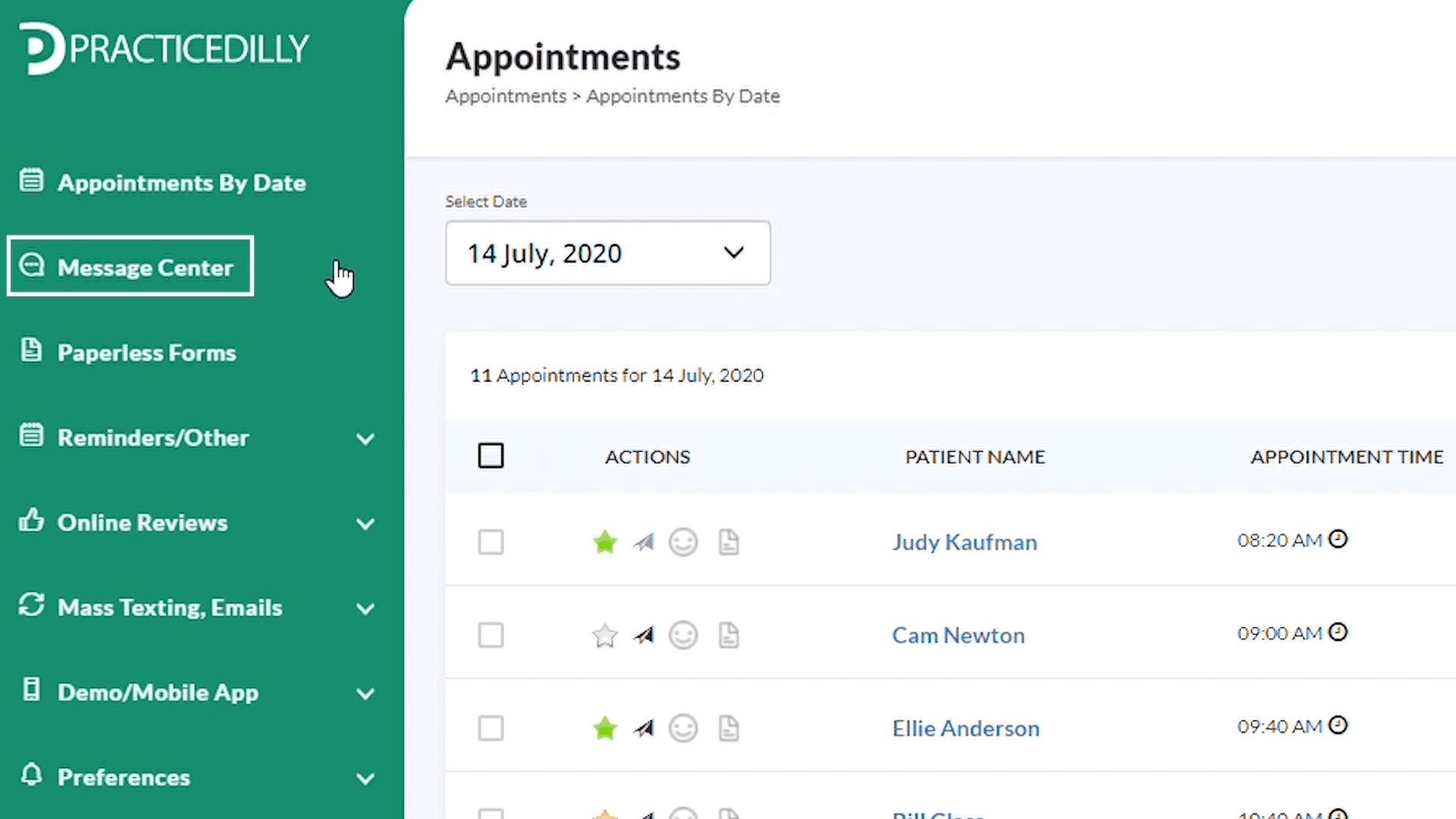Click the Preferences bell icon
Image resolution: width=1456 pixels, height=819 pixels.
click(x=31, y=774)
